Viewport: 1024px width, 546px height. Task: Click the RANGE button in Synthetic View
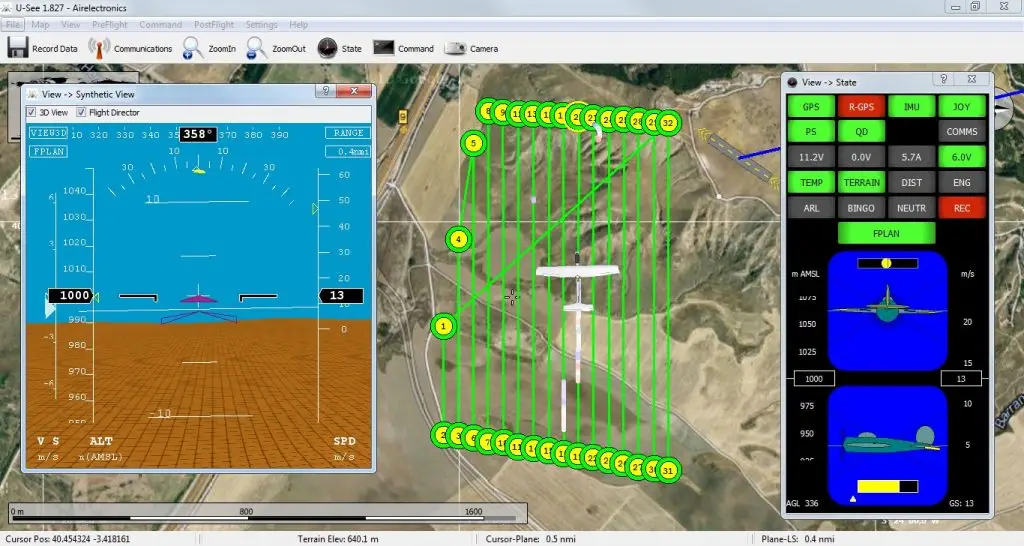point(347,132)
